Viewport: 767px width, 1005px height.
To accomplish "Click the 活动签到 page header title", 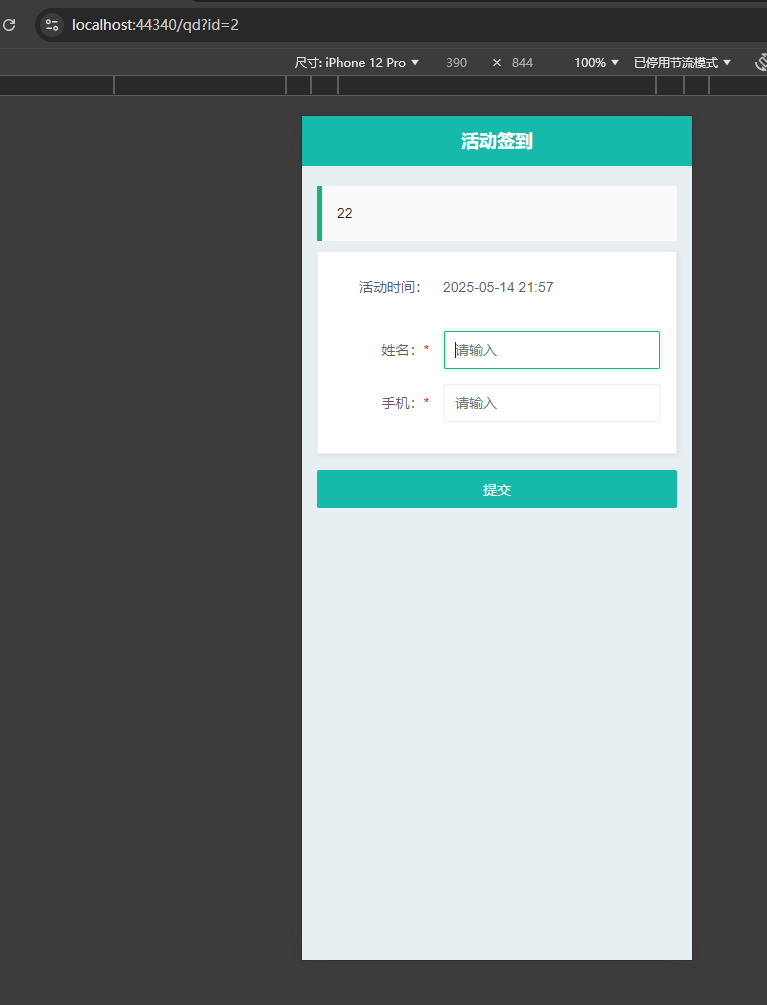I will 496,141.
